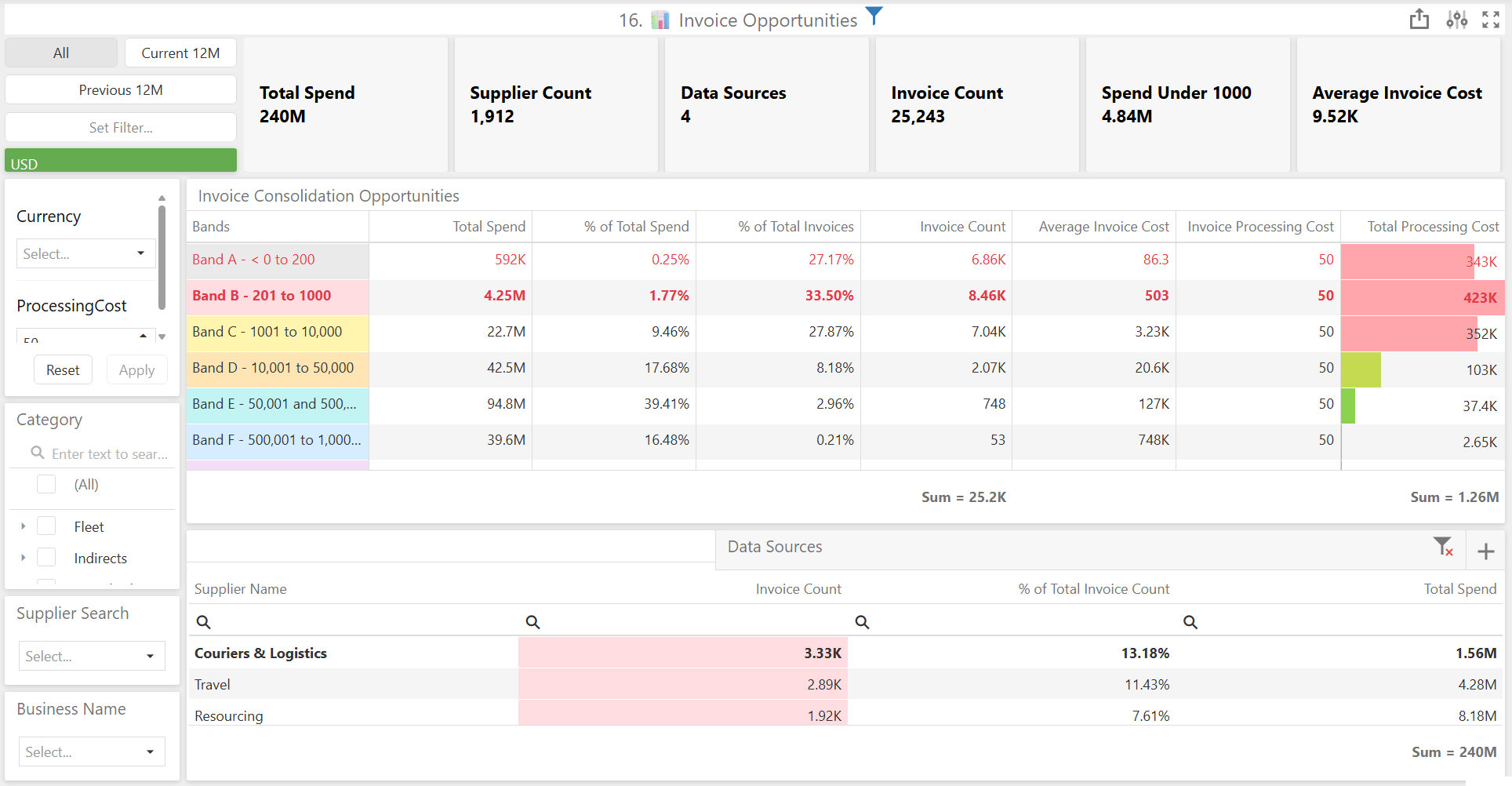Image resolution: width=1512 pixels, height=786 pixels.
Task: Select Band E - 50,001 and 500 row
Action: coord(845,404)
